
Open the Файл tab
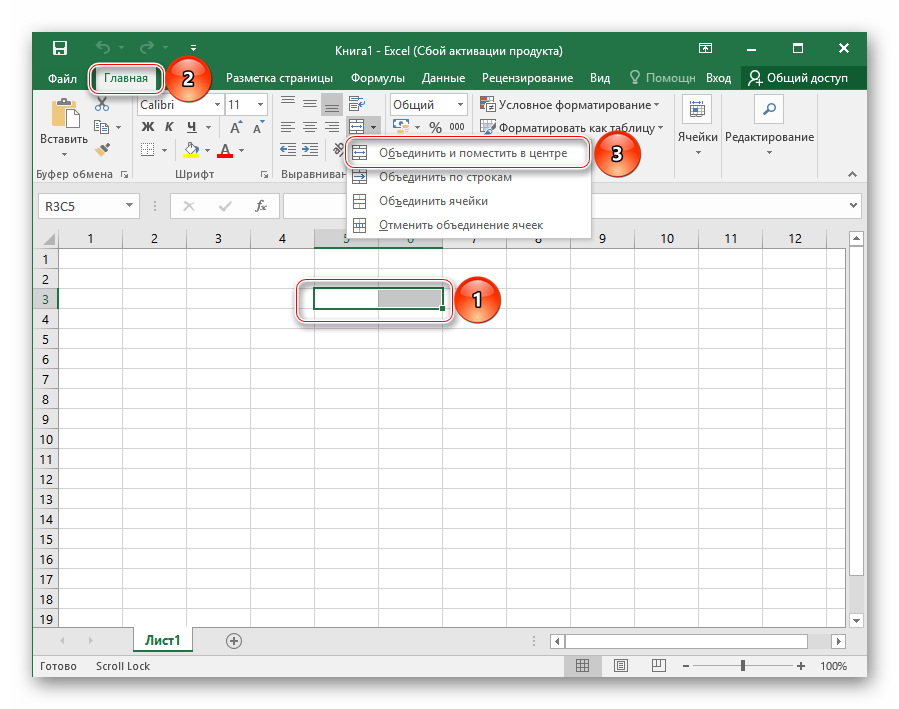[62, 78]
